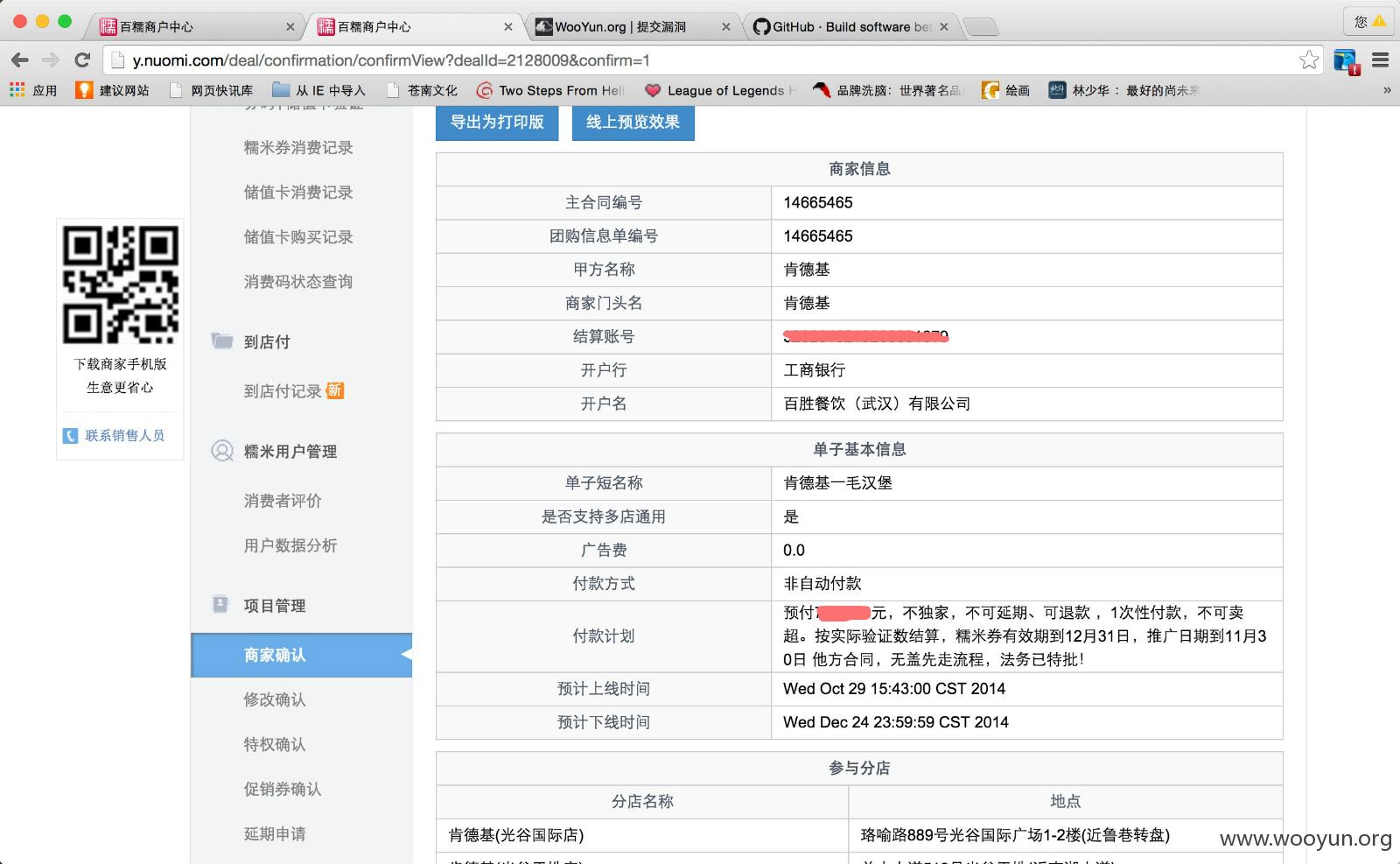The width and height of the screenshot is (1400, 864).
Task: Select the 到店付 section folder icon
Action: [x=222, y=341]
